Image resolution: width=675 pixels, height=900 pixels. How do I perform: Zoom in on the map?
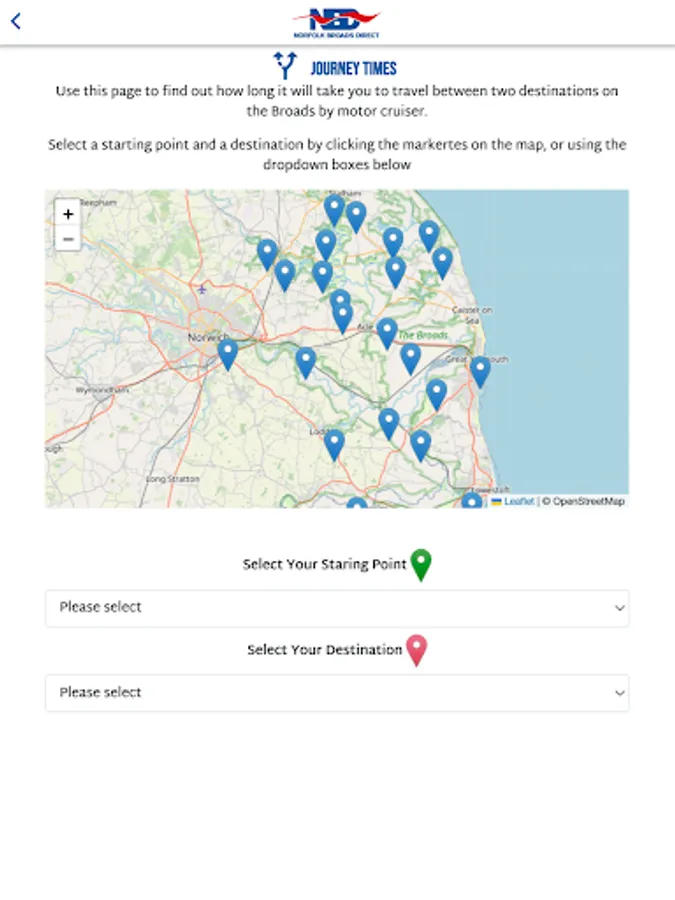pyautogui.click(x=68, y=213)
